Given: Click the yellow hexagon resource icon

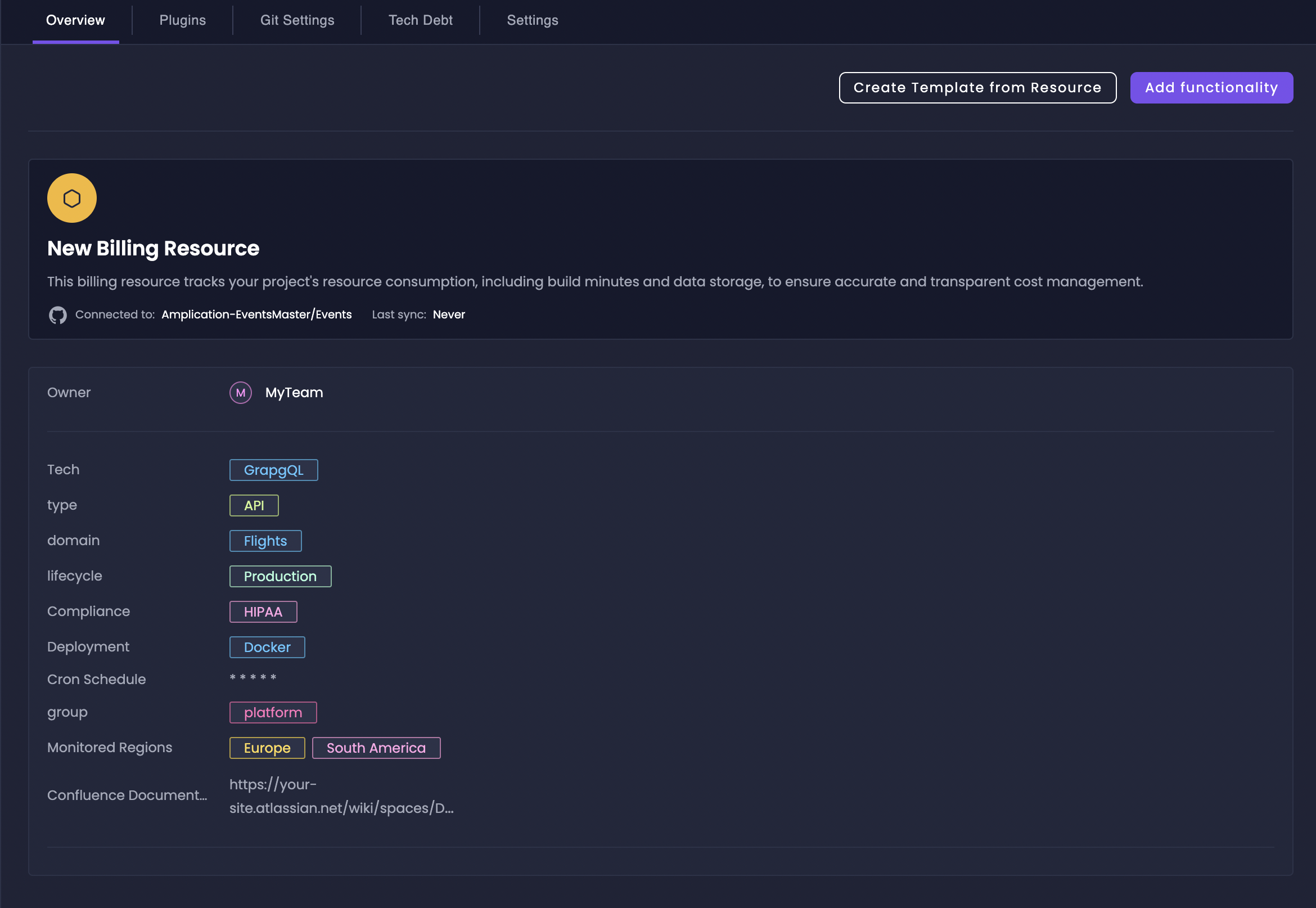Looking at the screenshot, I should click(71, 198).
